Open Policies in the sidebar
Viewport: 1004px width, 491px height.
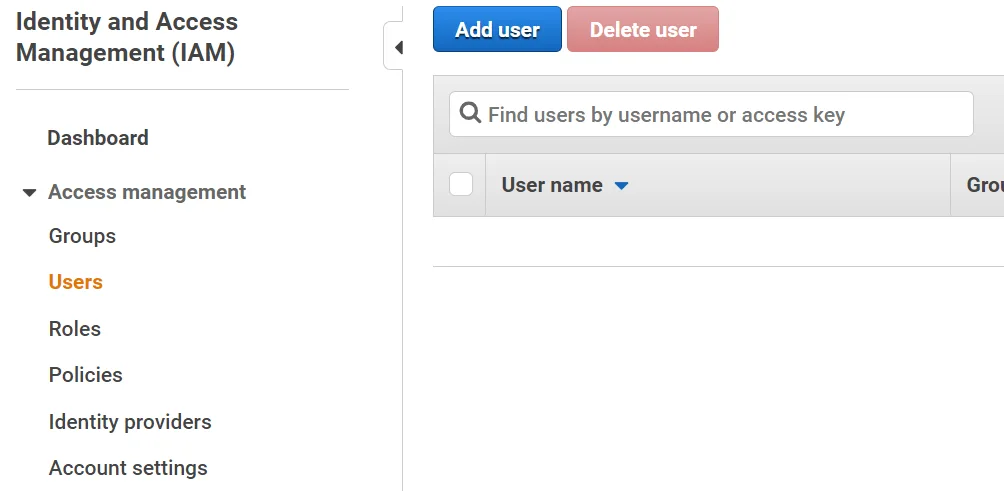pyautogui.click(x=85, y=374)
